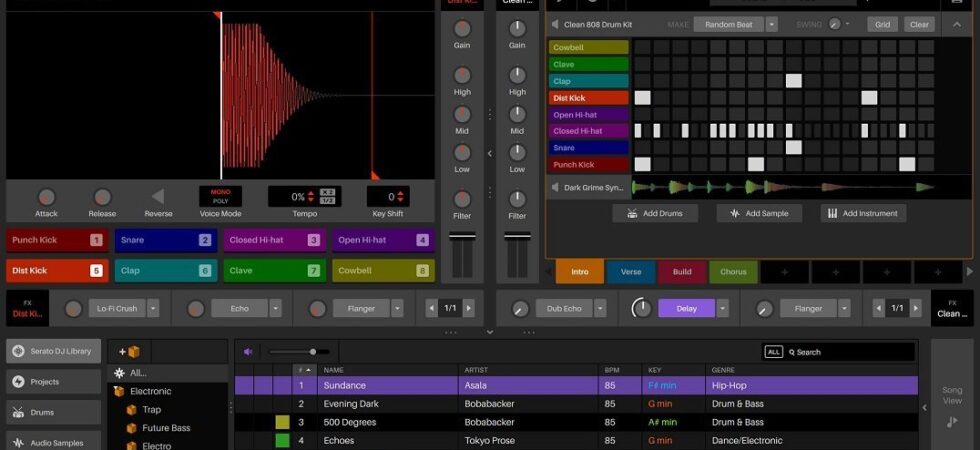Switch to the Verse scene tab
The image size is (980, 450).
pos(631,272)
